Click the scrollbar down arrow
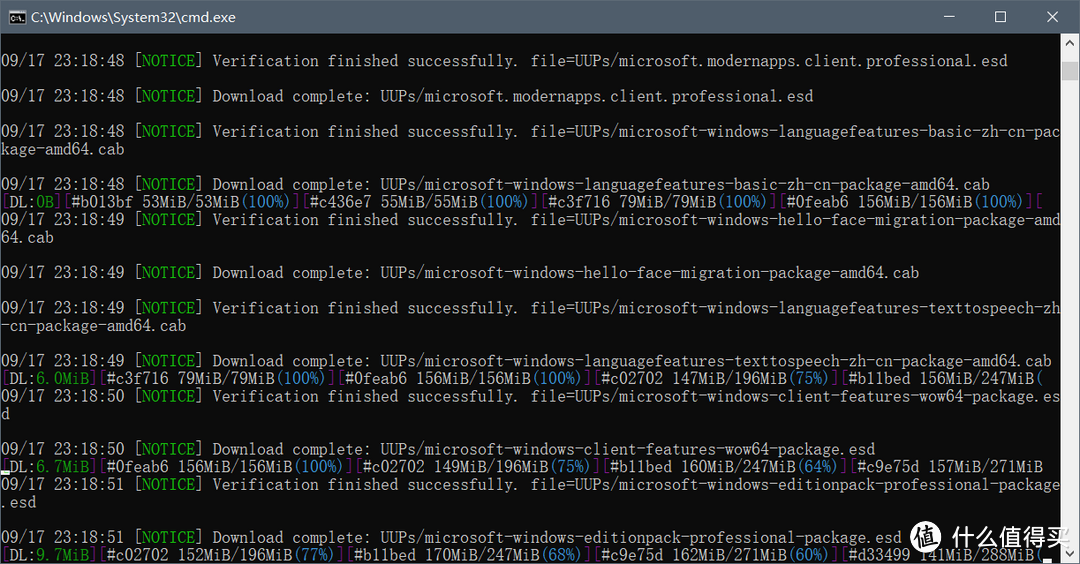 coord(1070,555)
